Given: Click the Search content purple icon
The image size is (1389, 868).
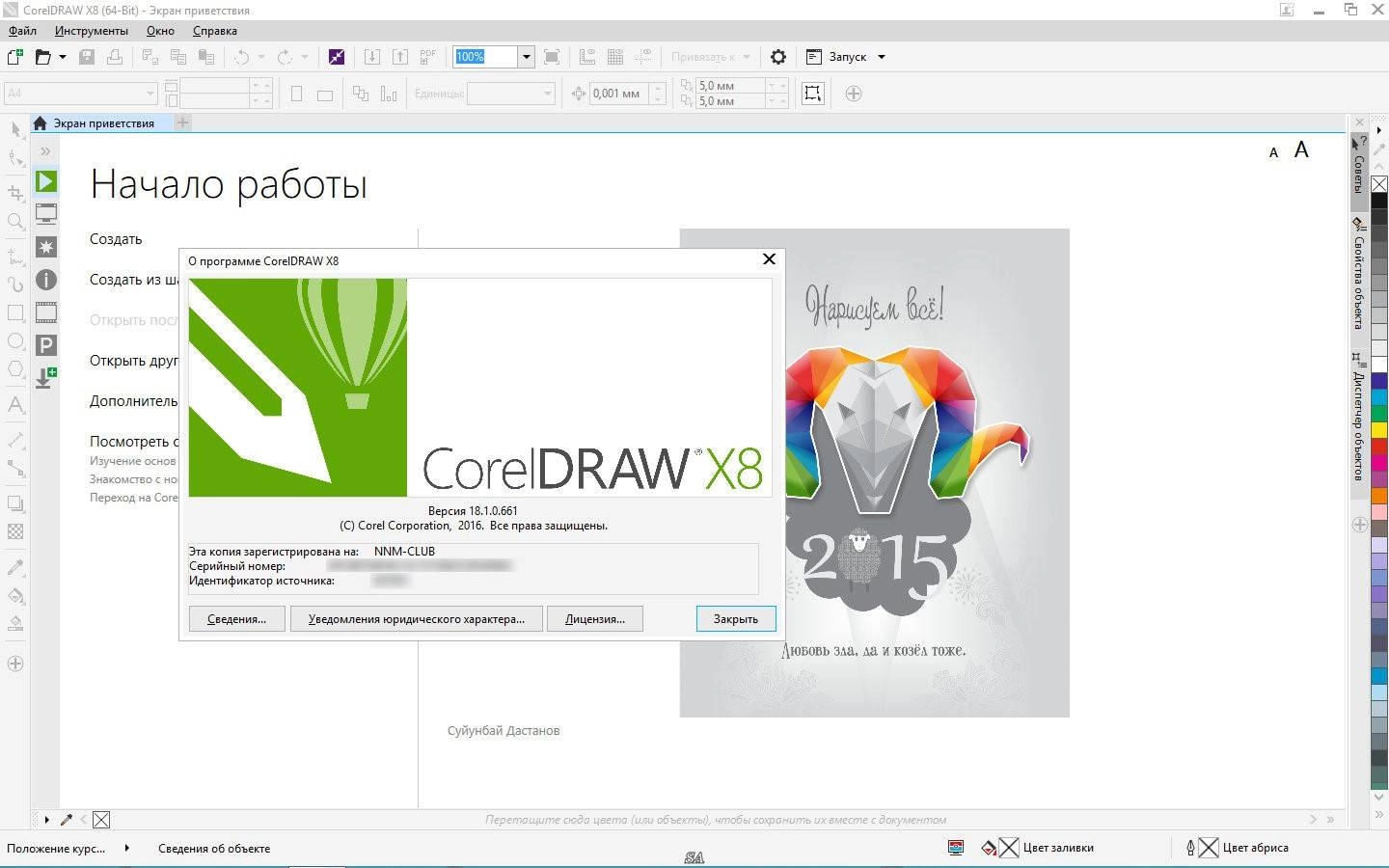Looking at the screenshot, I should pos(337,57).
